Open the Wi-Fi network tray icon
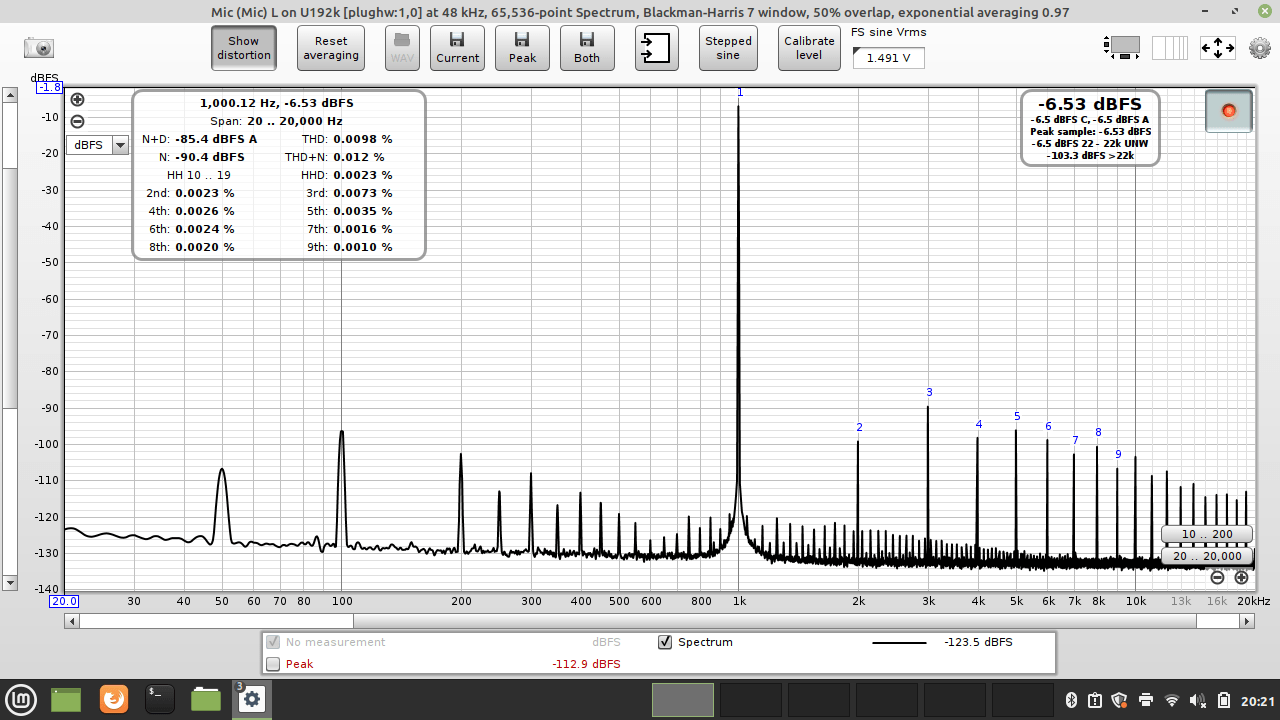The height and width of the screenshot is (720, 1280). tap(1172, 700)
